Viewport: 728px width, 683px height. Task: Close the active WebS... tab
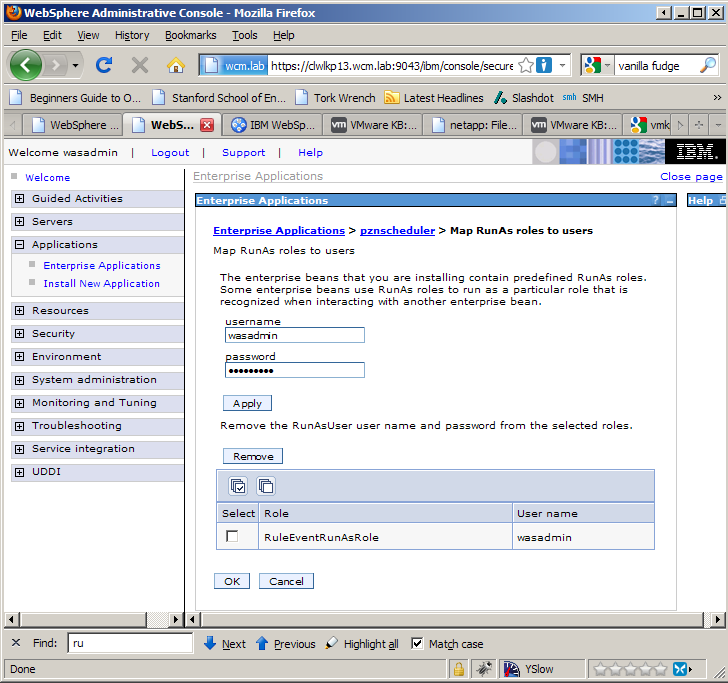click(x=207, y=125)
